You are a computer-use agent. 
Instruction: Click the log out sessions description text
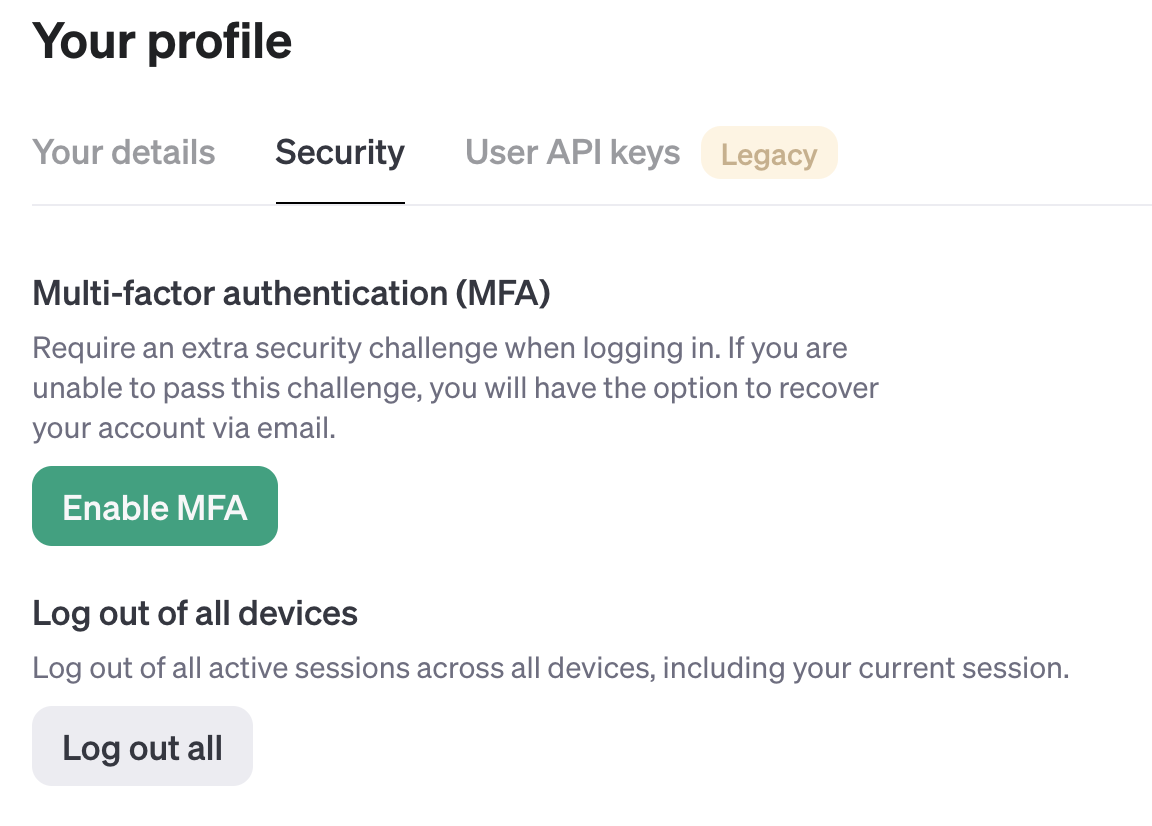551,669
